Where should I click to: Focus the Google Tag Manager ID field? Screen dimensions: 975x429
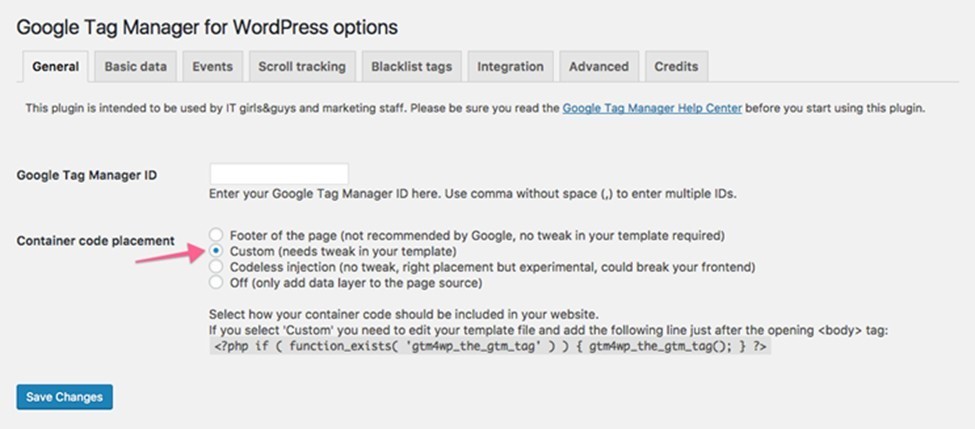pos(279,174)
